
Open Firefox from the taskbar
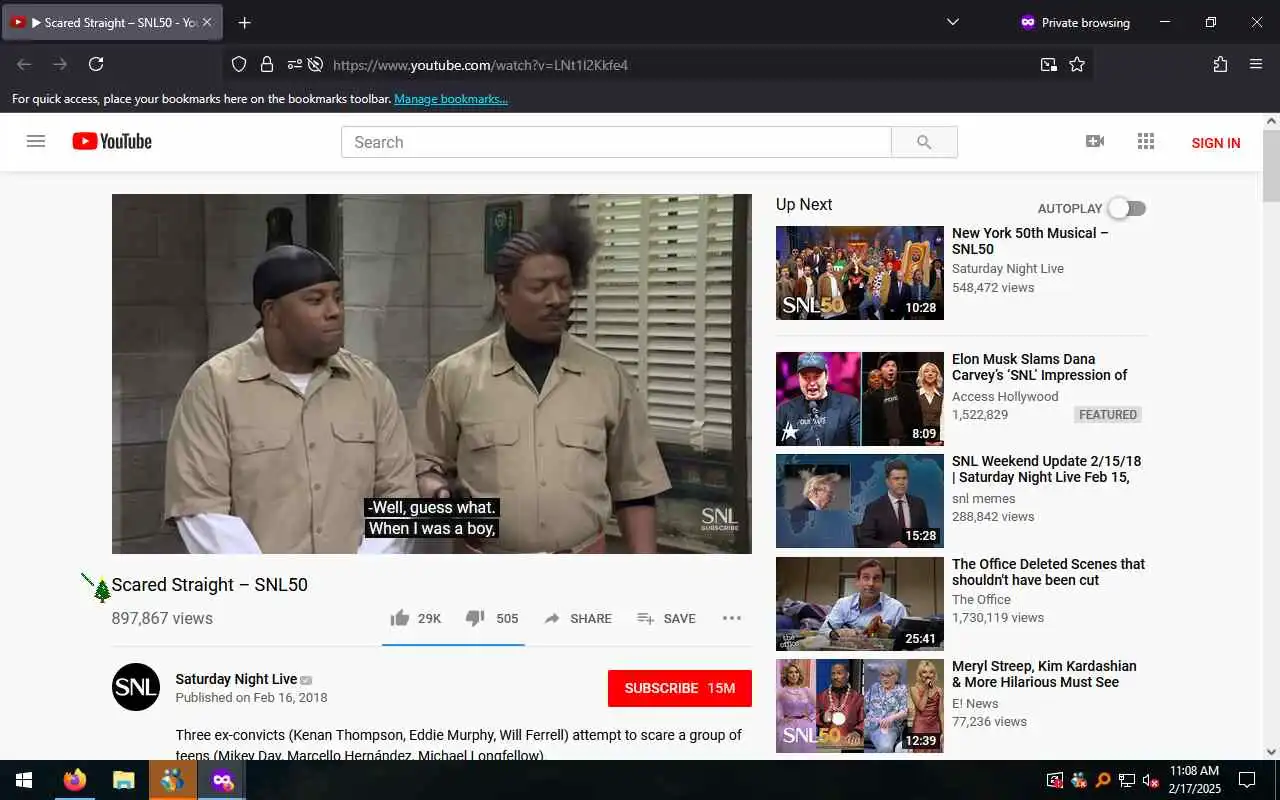[x=75, y=780]
